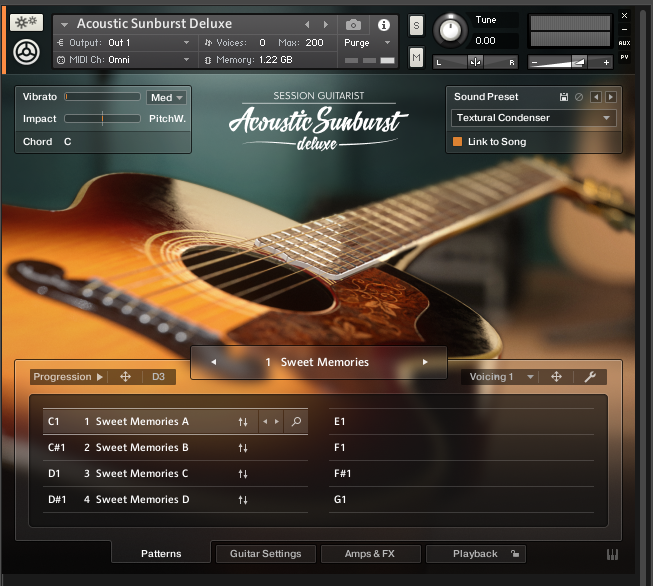This screenshot has width=653, height=586.
Task: Go to previous song before Sweet Memories
Action: pyautogui.click(x=214, y=362)
